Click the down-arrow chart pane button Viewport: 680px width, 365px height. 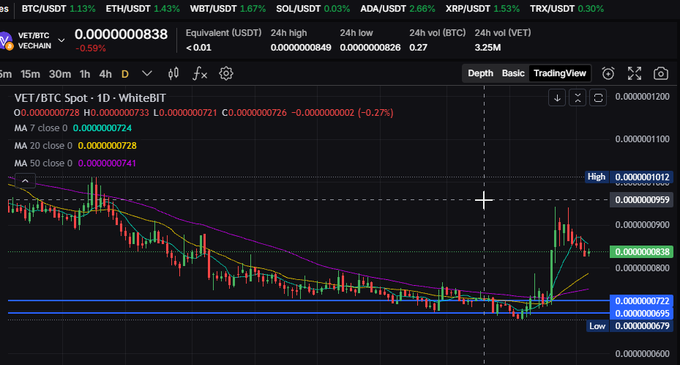click(x=557, y=98)
